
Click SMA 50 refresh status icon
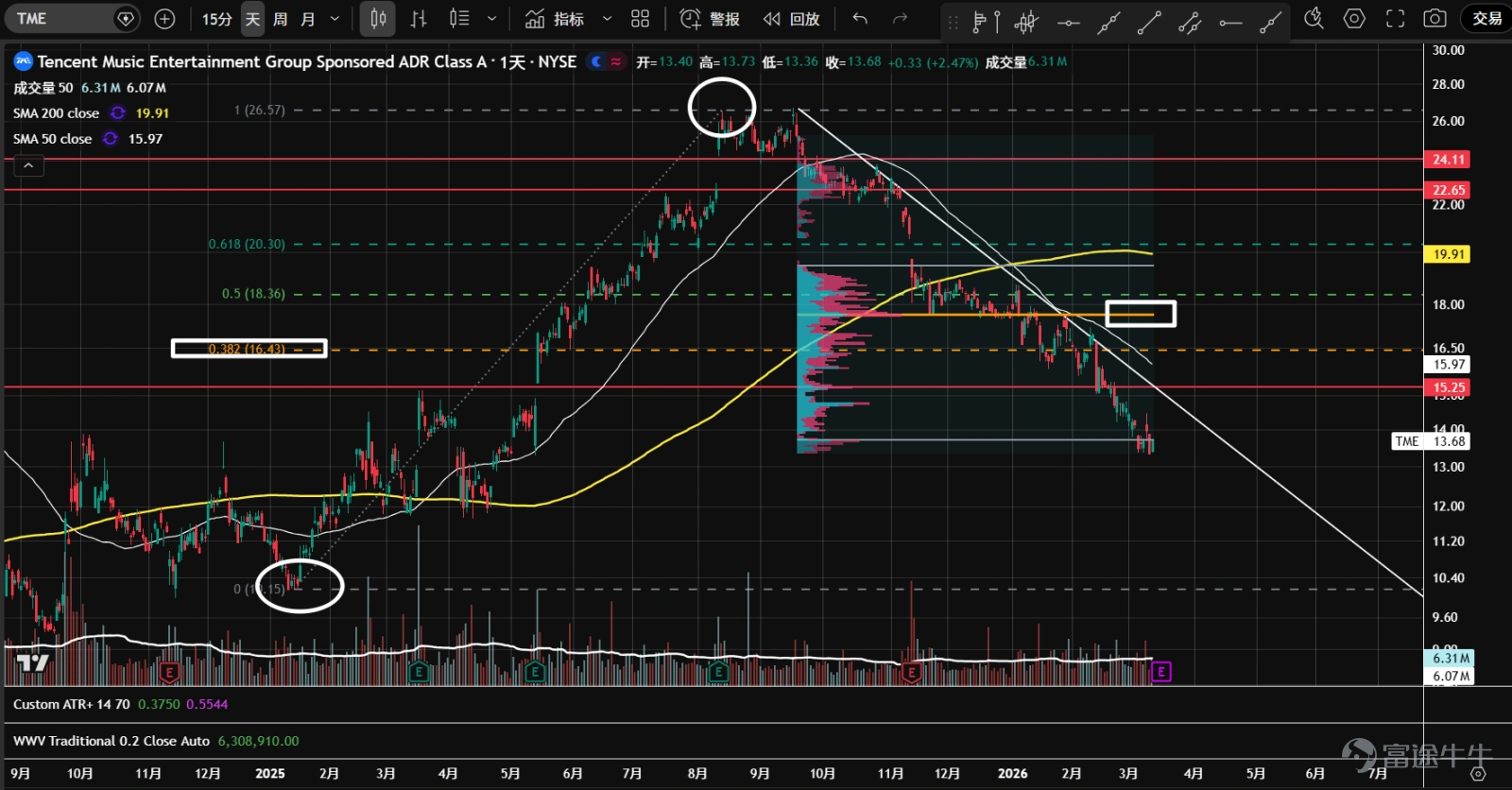(x=110, y=139)
